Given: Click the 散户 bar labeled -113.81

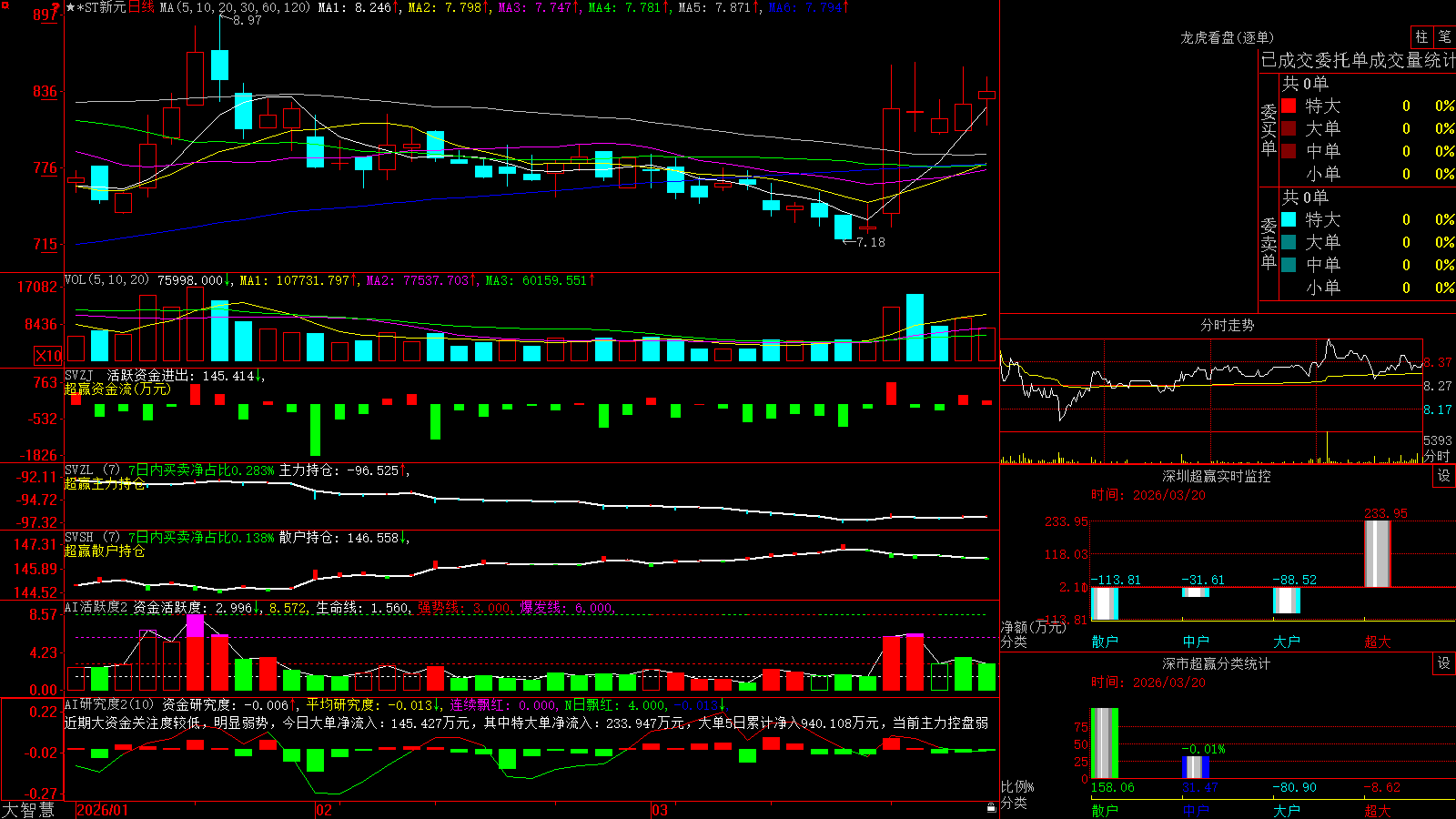Looking at the screenshot, I should 1105,603.
